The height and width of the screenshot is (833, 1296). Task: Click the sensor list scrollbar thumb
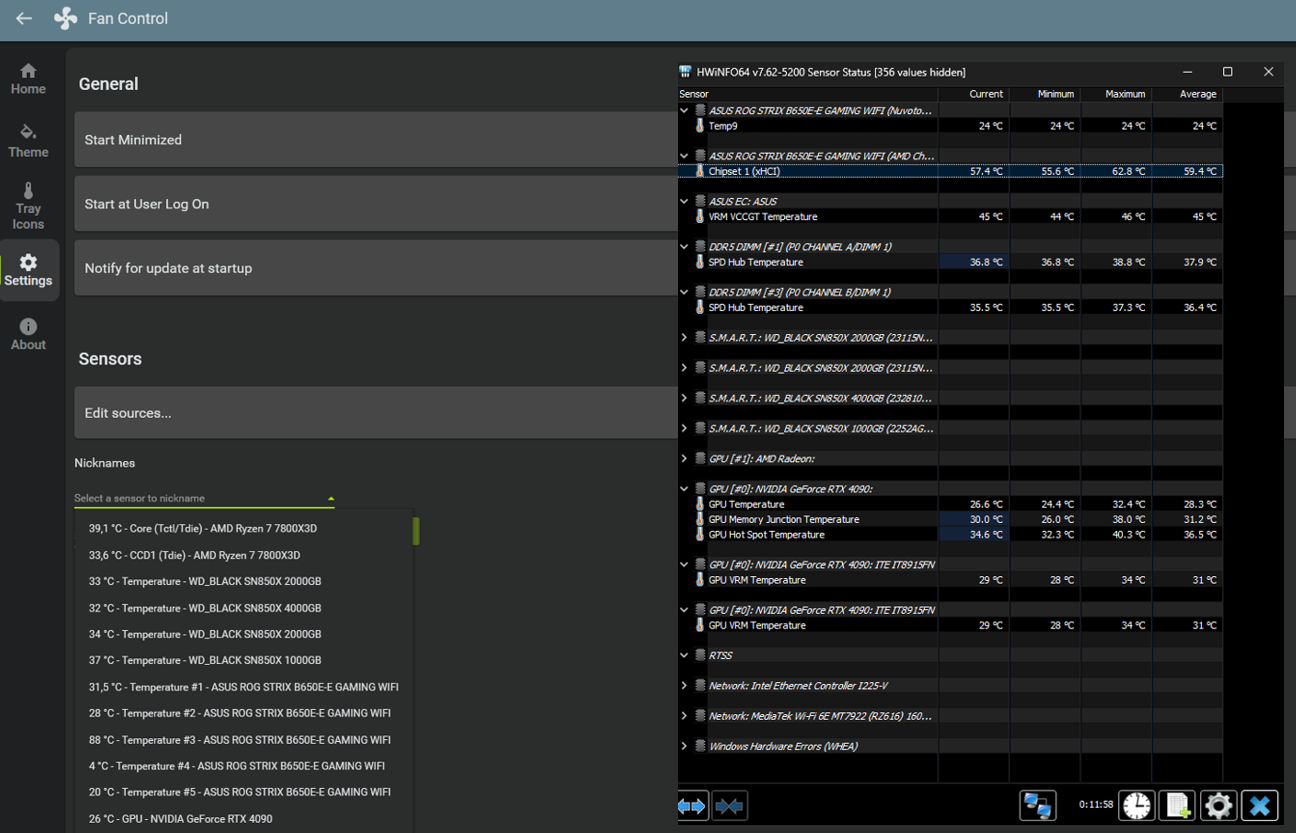(x=416, y=531)
